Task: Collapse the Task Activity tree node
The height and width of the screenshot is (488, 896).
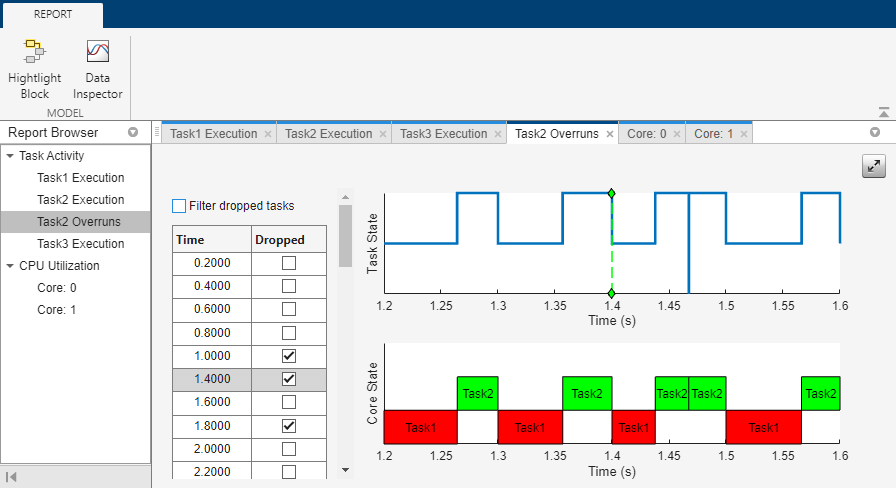Action: click(10, 156)
